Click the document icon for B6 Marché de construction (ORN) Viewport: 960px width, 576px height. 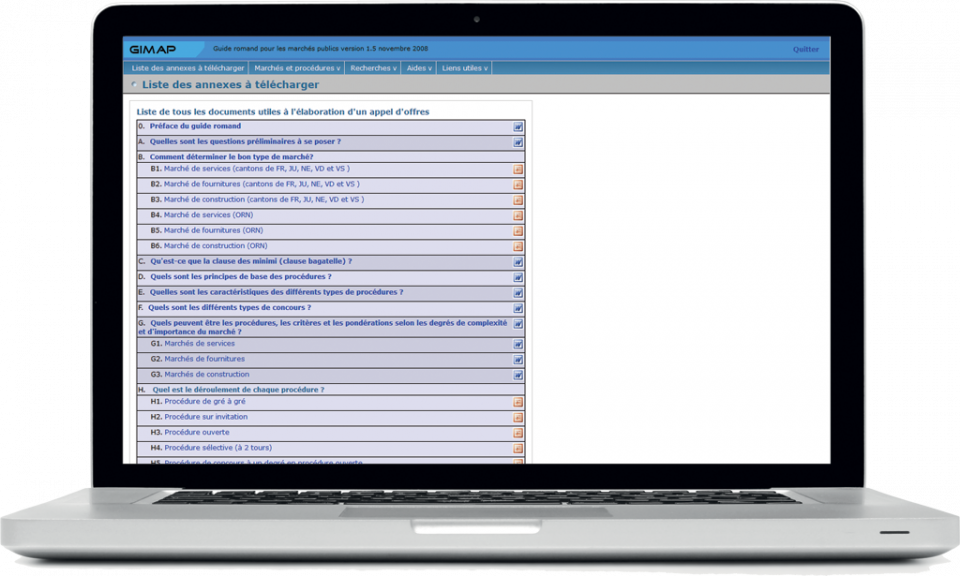pos(518,247)
